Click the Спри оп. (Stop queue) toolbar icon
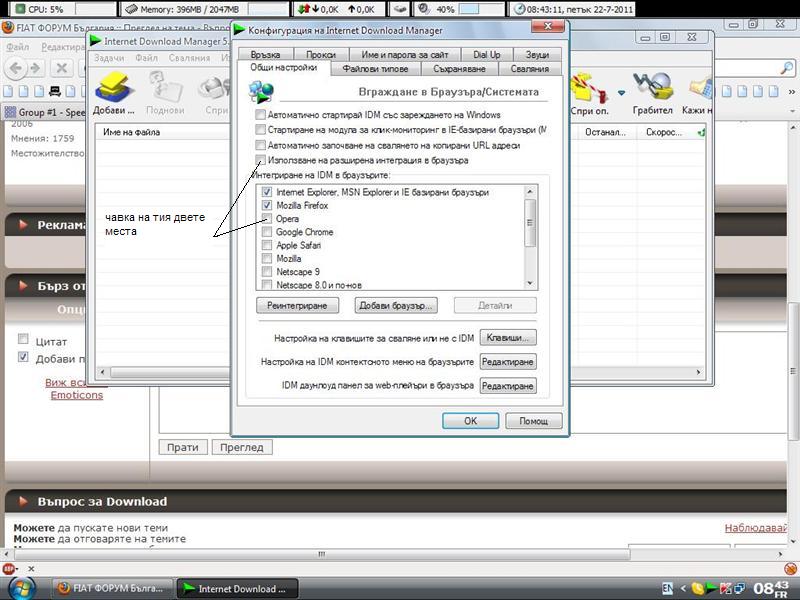The width and height of the screenshot is (800, 600). (x=589, y=93)
